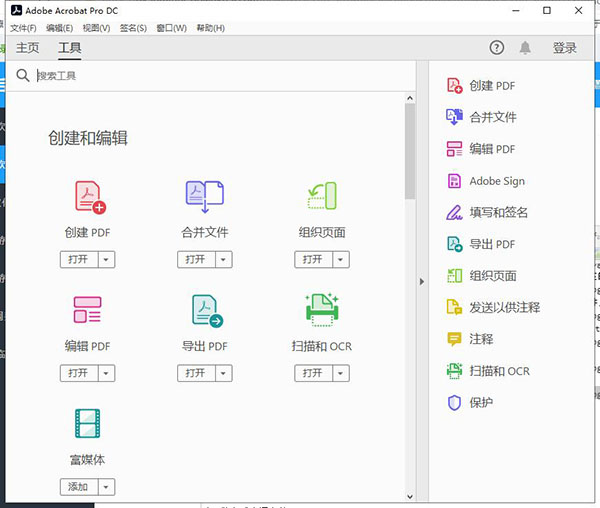Click the vertical scrollbar thumb in tools list

coord(410,151)
